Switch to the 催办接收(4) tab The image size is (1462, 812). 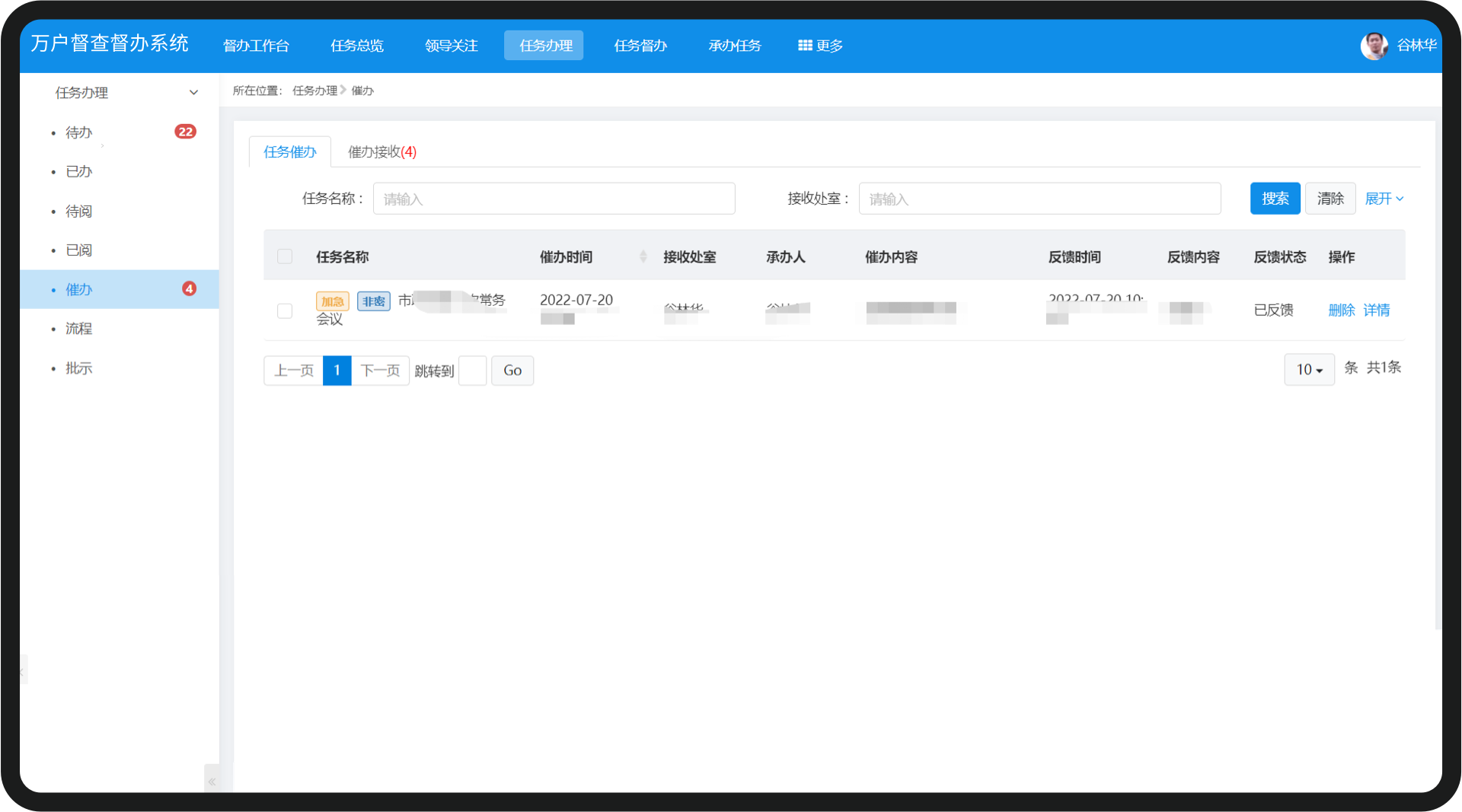tap(382, 151)
